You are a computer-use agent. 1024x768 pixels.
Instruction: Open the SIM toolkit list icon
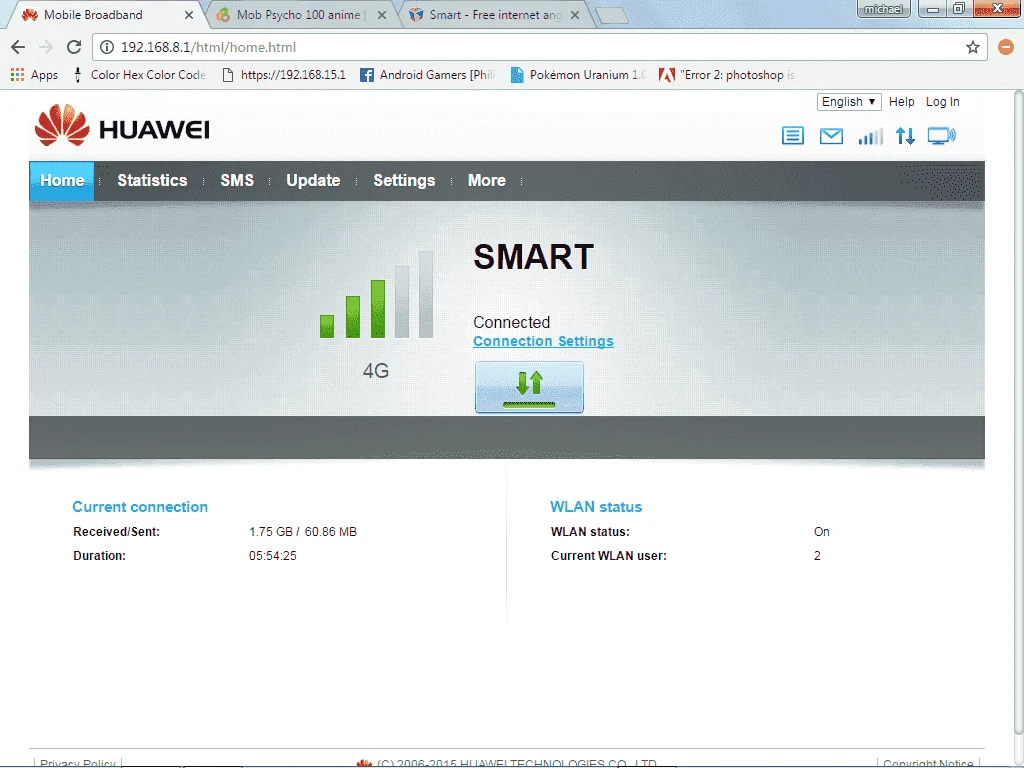793,136
